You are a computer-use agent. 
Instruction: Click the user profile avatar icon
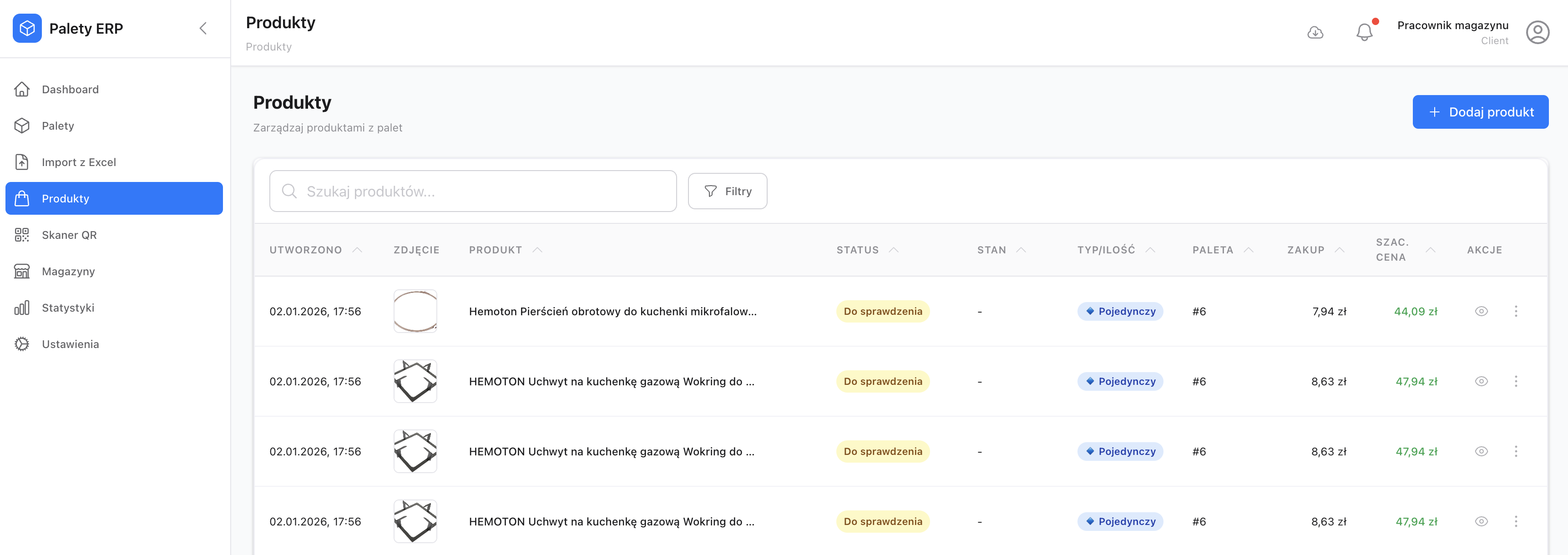pos(1537,32)
